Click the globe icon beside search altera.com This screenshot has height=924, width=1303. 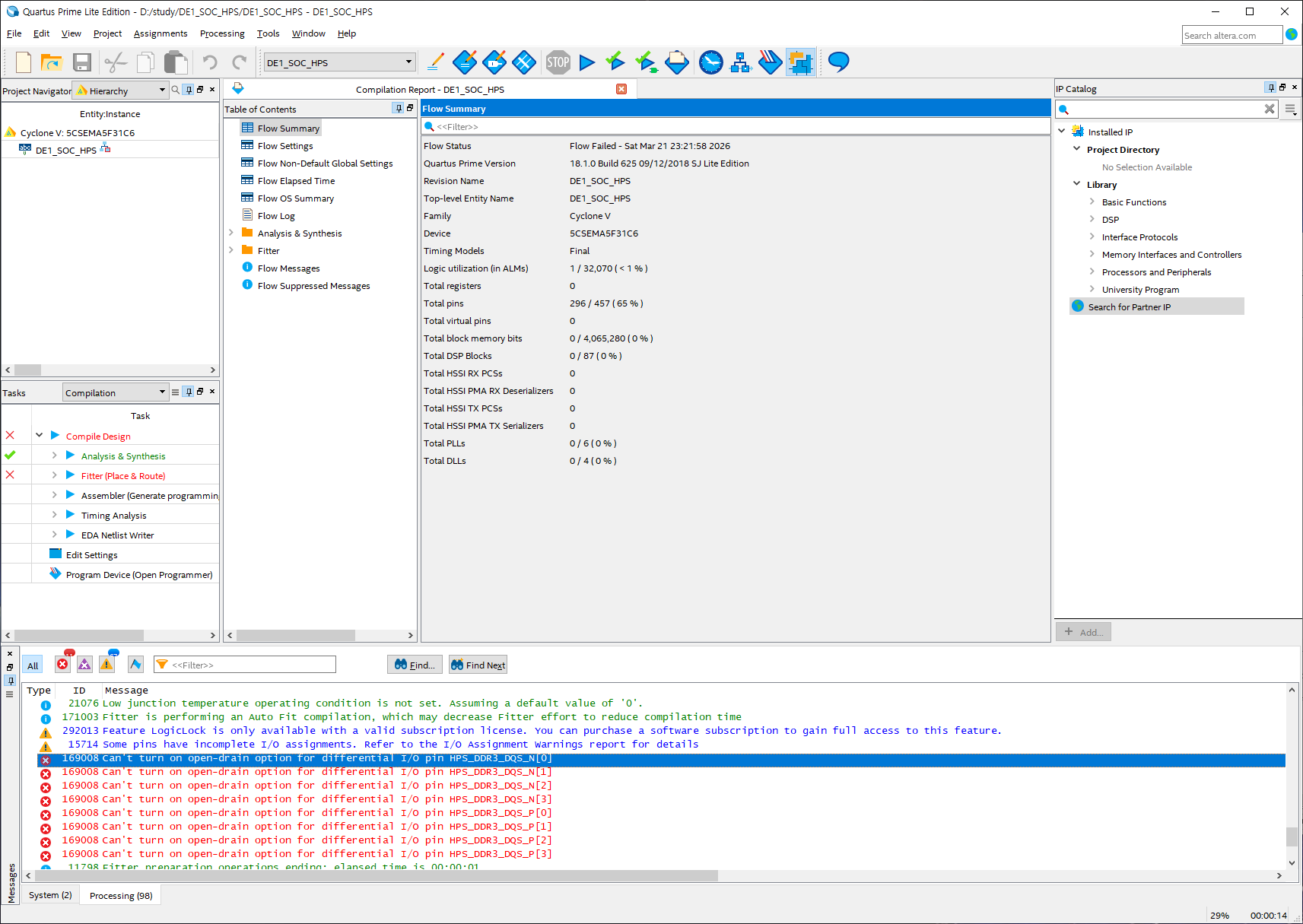pos(1292,34)
